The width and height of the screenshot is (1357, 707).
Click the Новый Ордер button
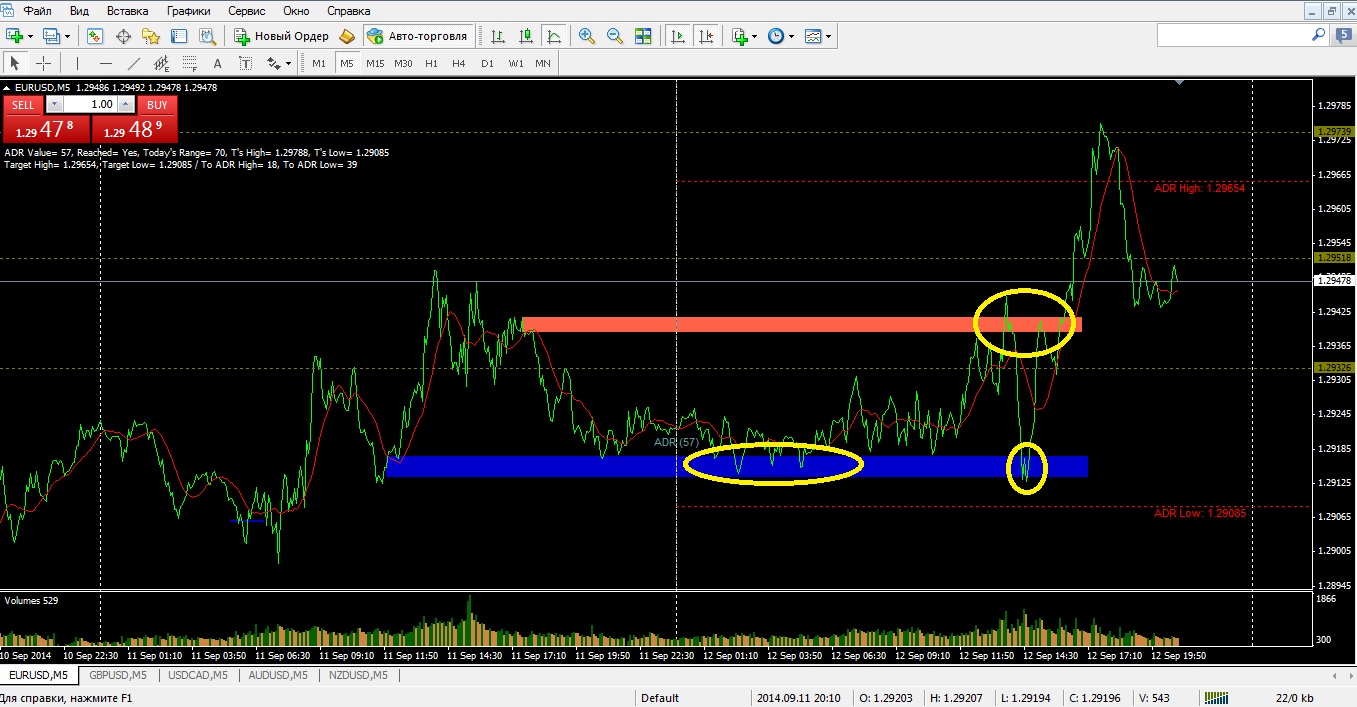(282, 36)
